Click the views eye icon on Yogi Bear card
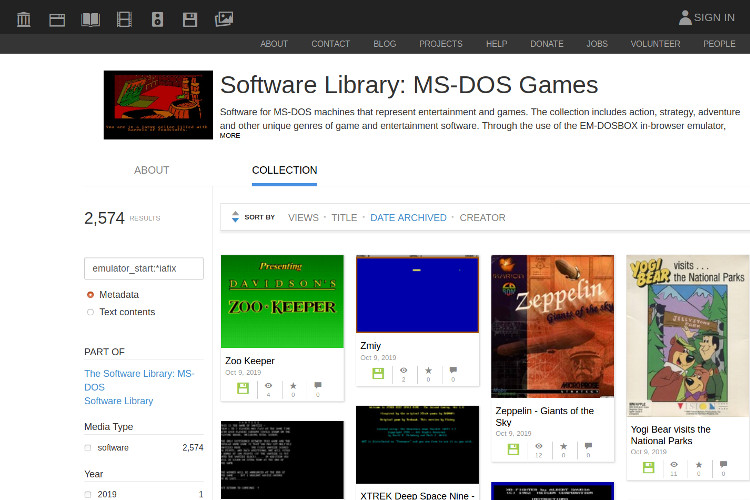The width and height of the screenshot is (750, 500). click(x=674, y=465)
